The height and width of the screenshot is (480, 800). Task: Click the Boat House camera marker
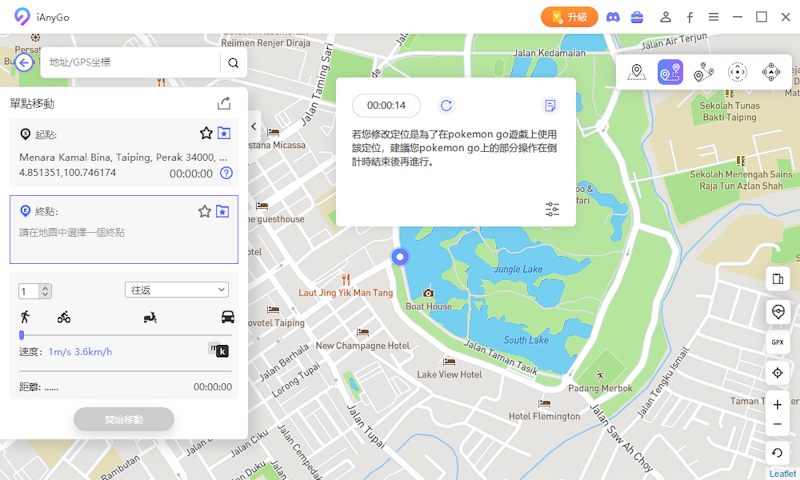(x=429, y=293)
